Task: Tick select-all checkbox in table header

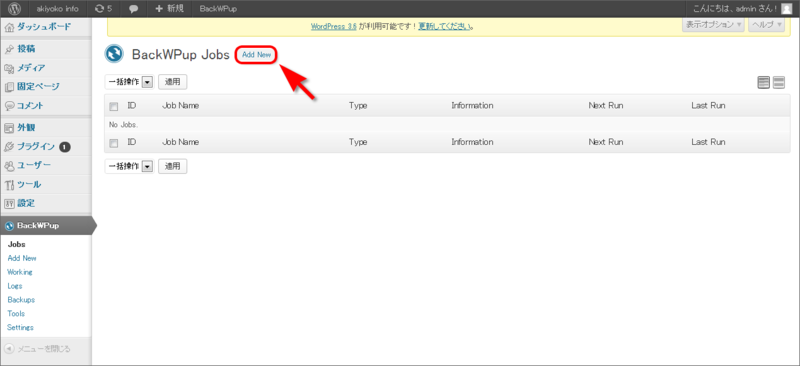Action: (x=114, y=106)
